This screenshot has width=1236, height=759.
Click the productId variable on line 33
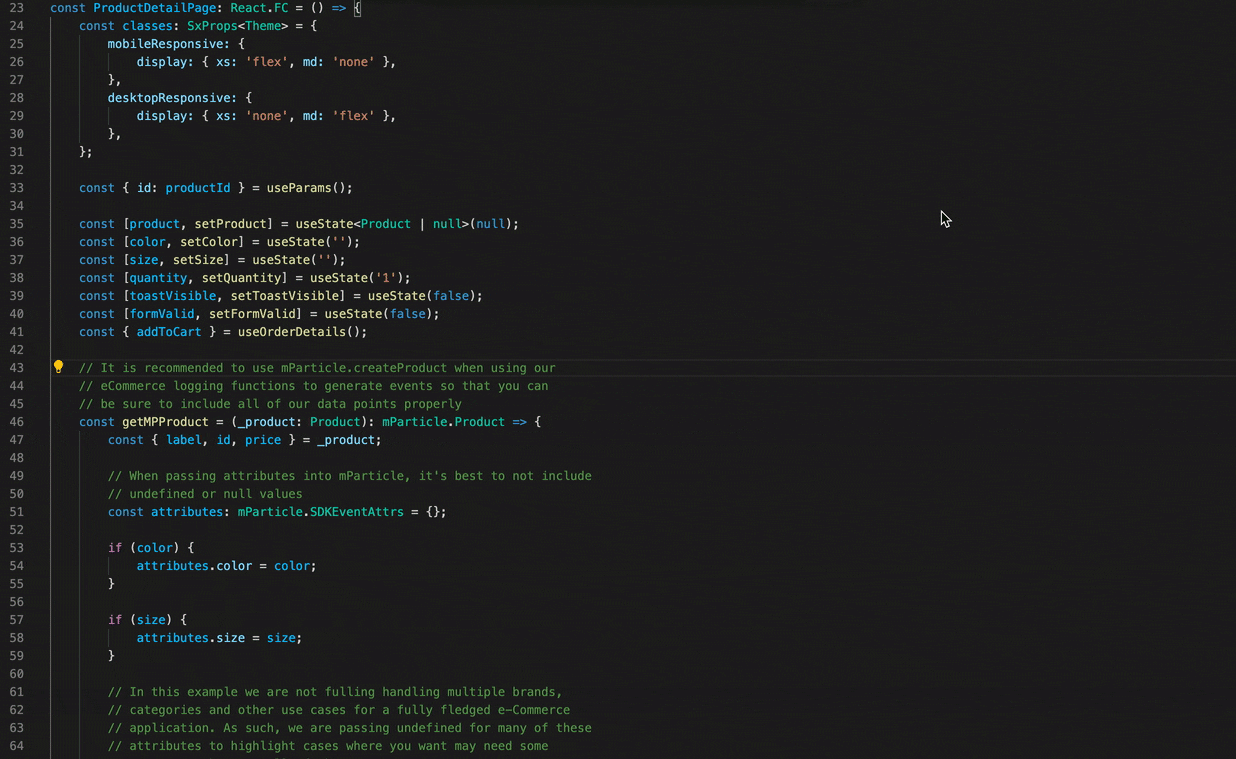click(198, 188)
